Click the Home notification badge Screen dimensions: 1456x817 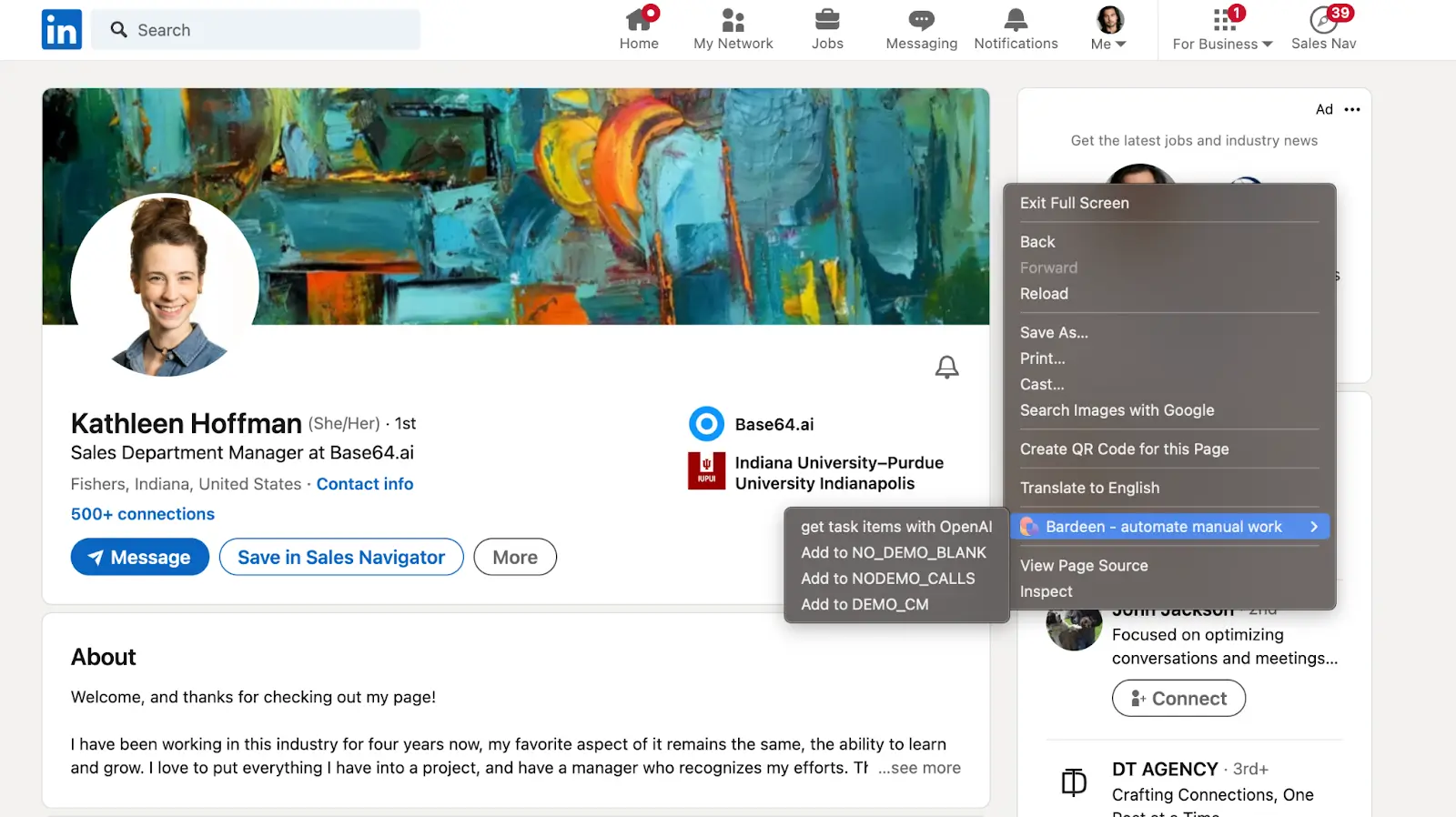[651, 13]
